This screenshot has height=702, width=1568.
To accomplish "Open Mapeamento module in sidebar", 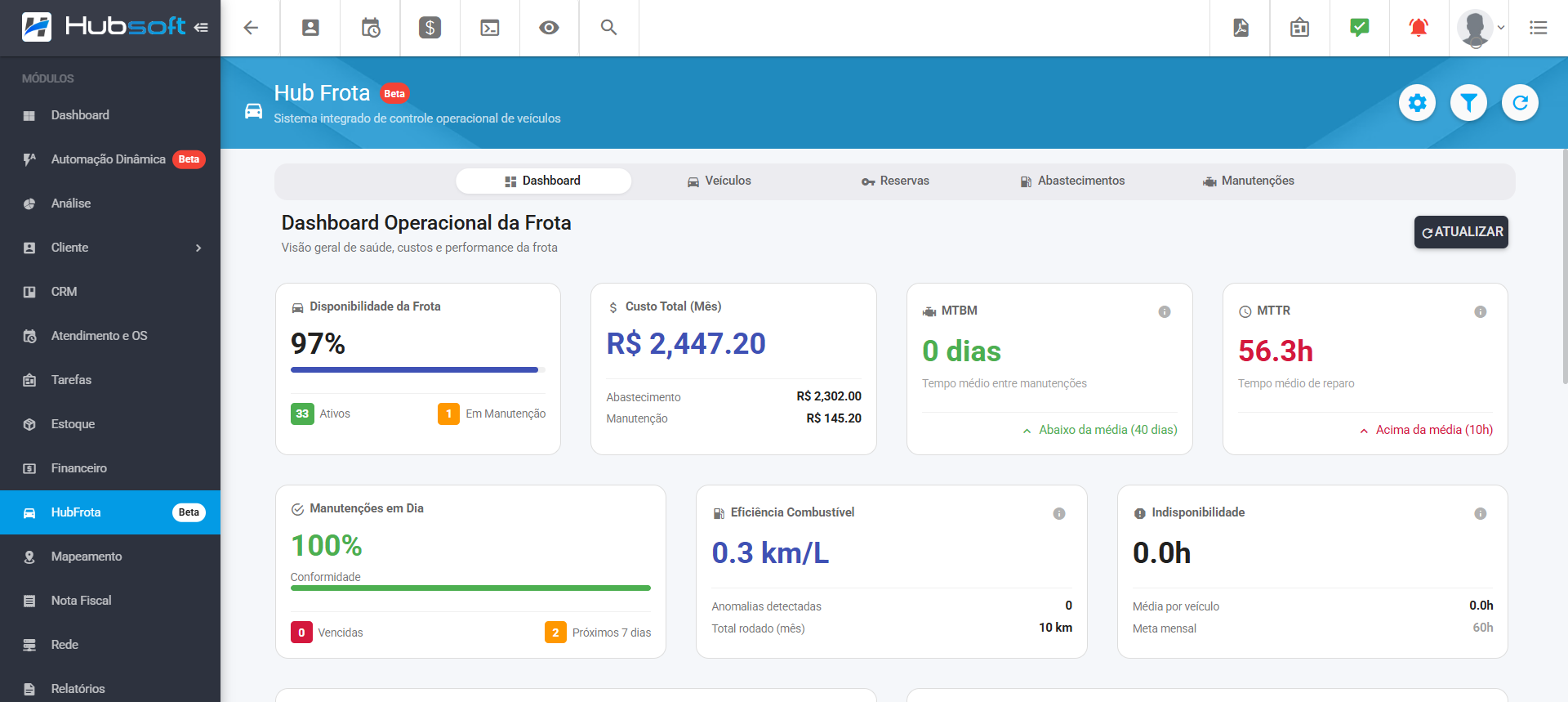I will point(110,557).
